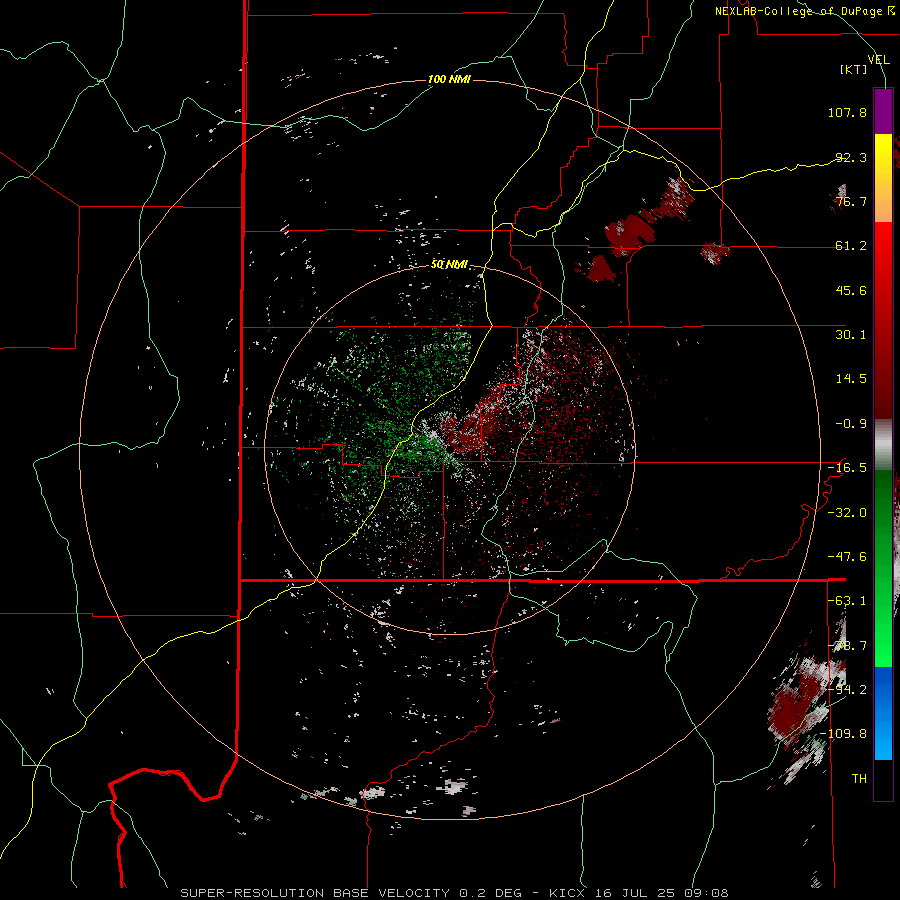
Task: Click the 16 JUL 25 date in the caption
Action: pos(635,893)
